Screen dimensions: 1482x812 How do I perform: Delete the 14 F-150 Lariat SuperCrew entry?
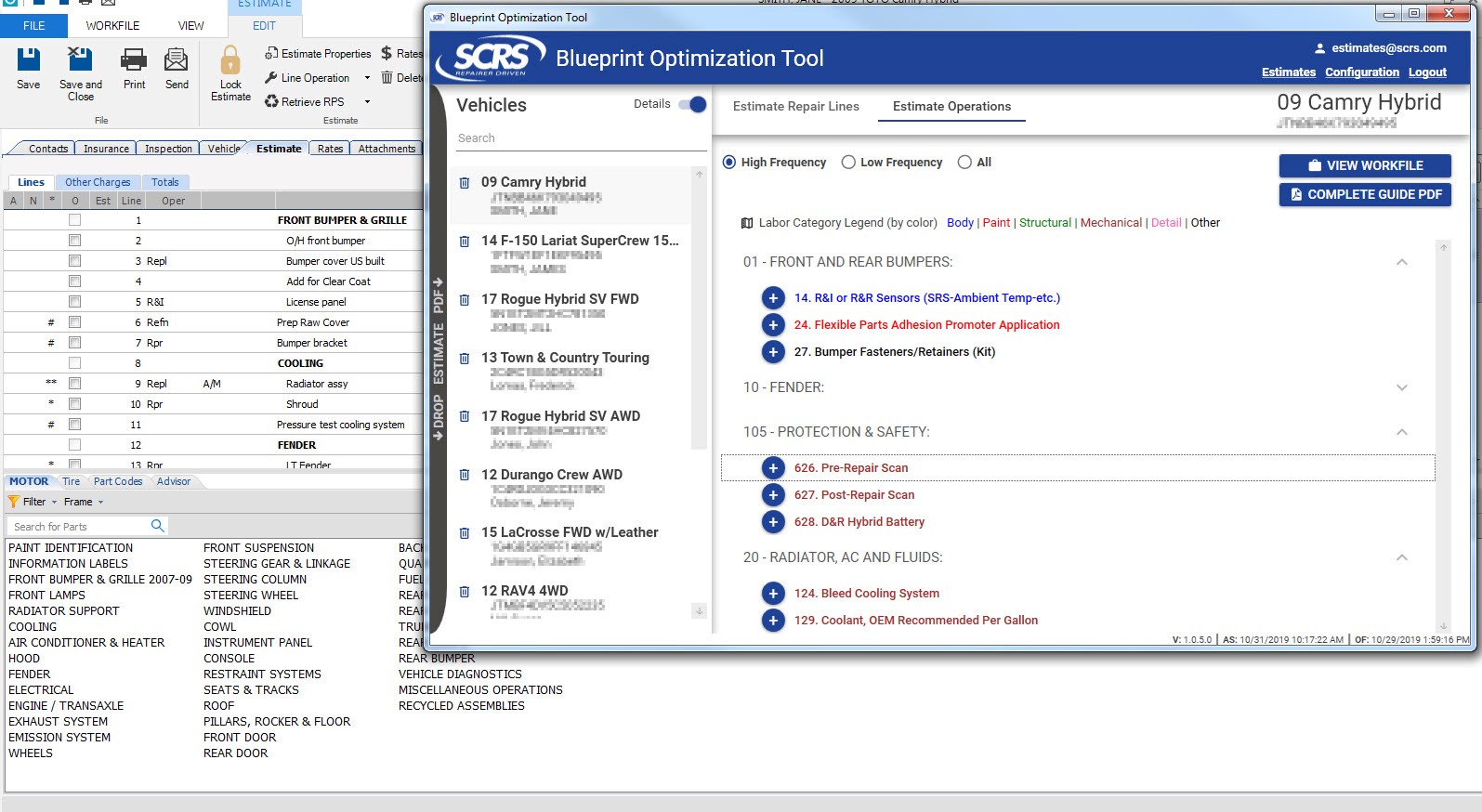465,242
